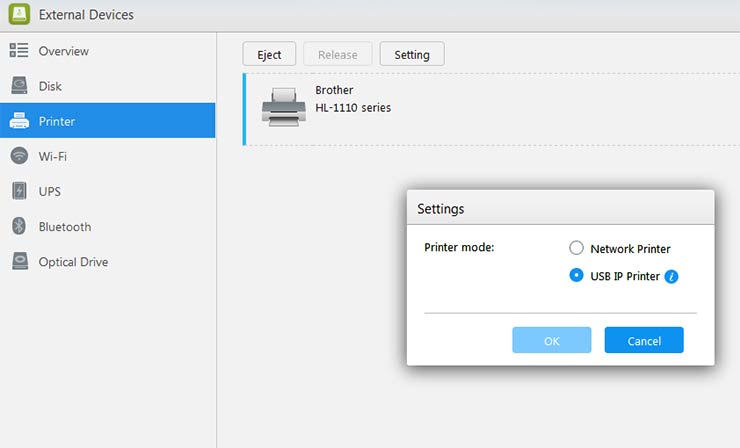The height and width of the screenshot is (448, 740).
Task: Click the Overview list icon in sidebar
Action: point(19,51)
